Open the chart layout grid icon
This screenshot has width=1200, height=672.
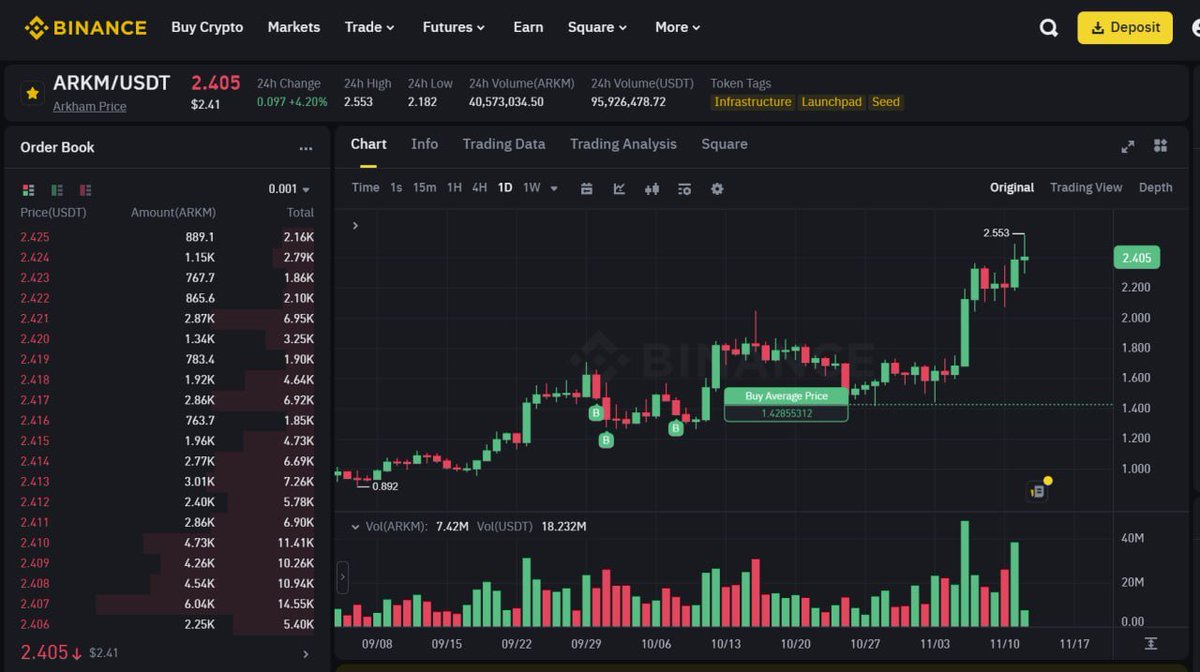click(1160, 146)
